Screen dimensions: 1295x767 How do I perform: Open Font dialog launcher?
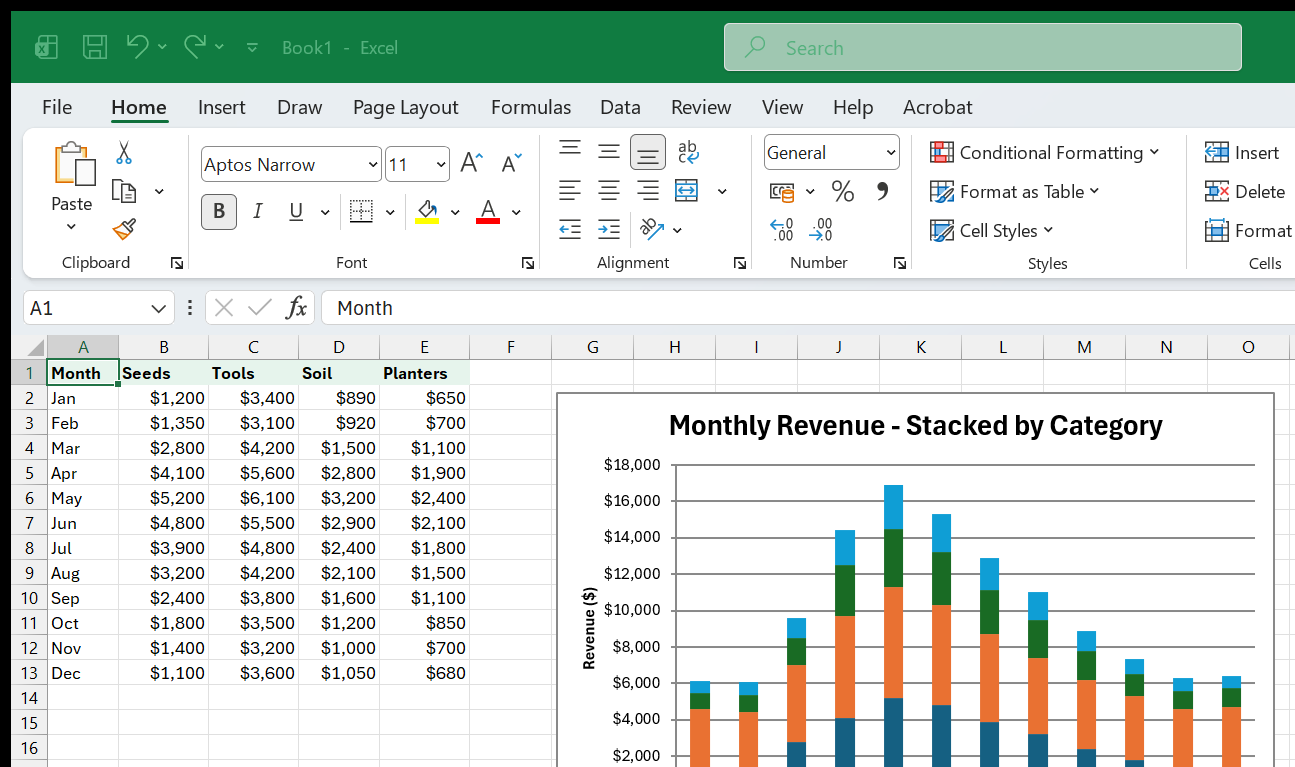pos(527,263)
